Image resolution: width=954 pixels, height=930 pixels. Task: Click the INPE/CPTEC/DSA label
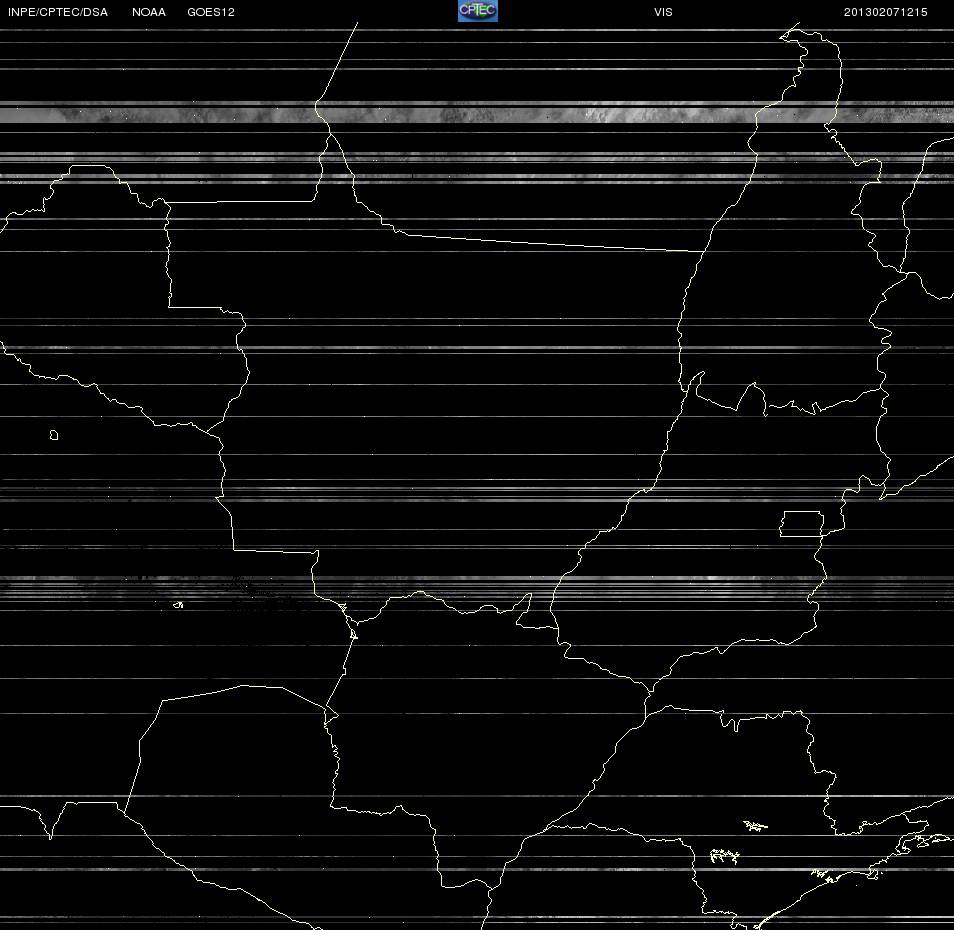[58, 12]
